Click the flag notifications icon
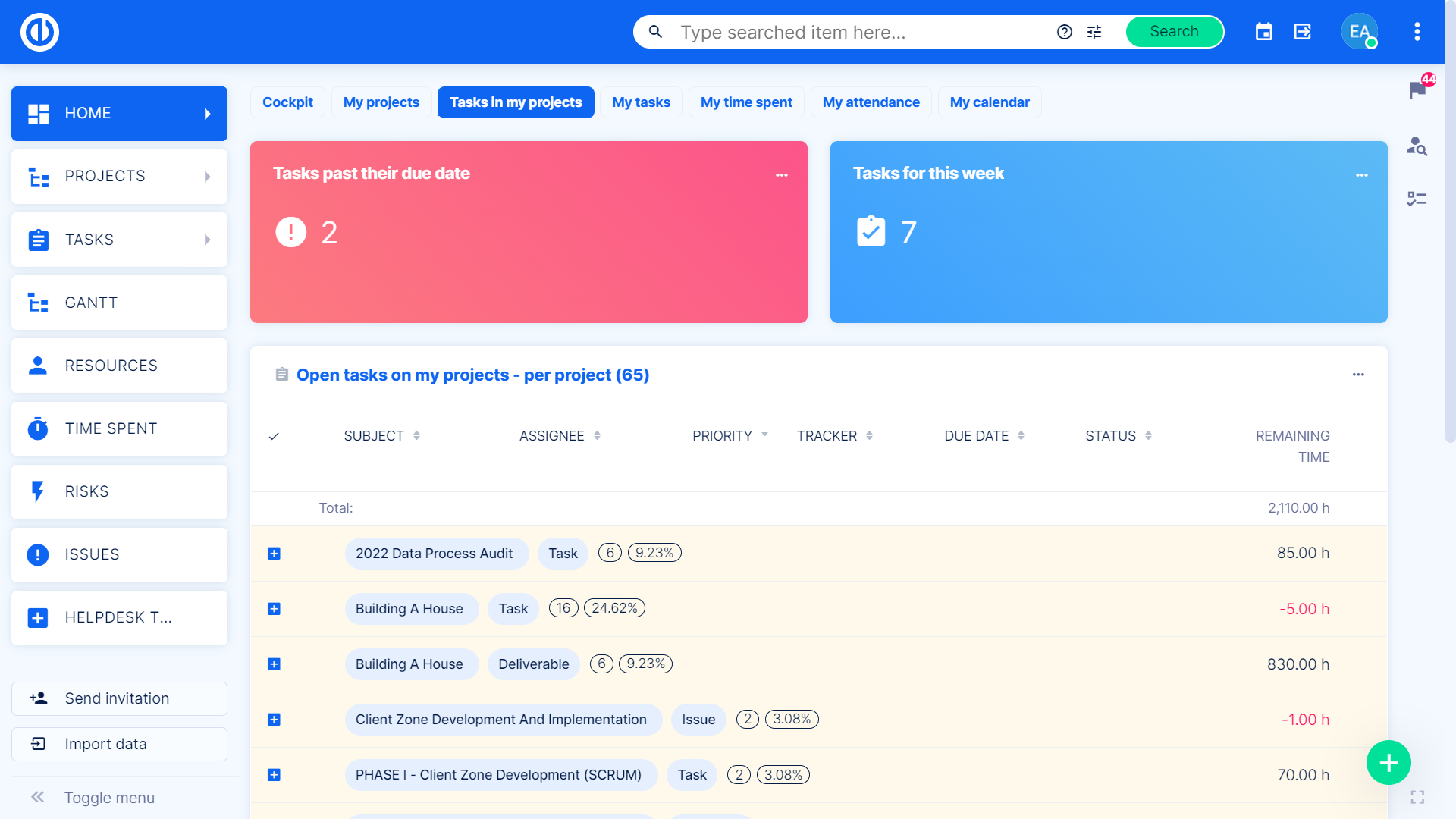Image resolution: width=1456 pixels, height=819 pixels. tap(1417, 90)
